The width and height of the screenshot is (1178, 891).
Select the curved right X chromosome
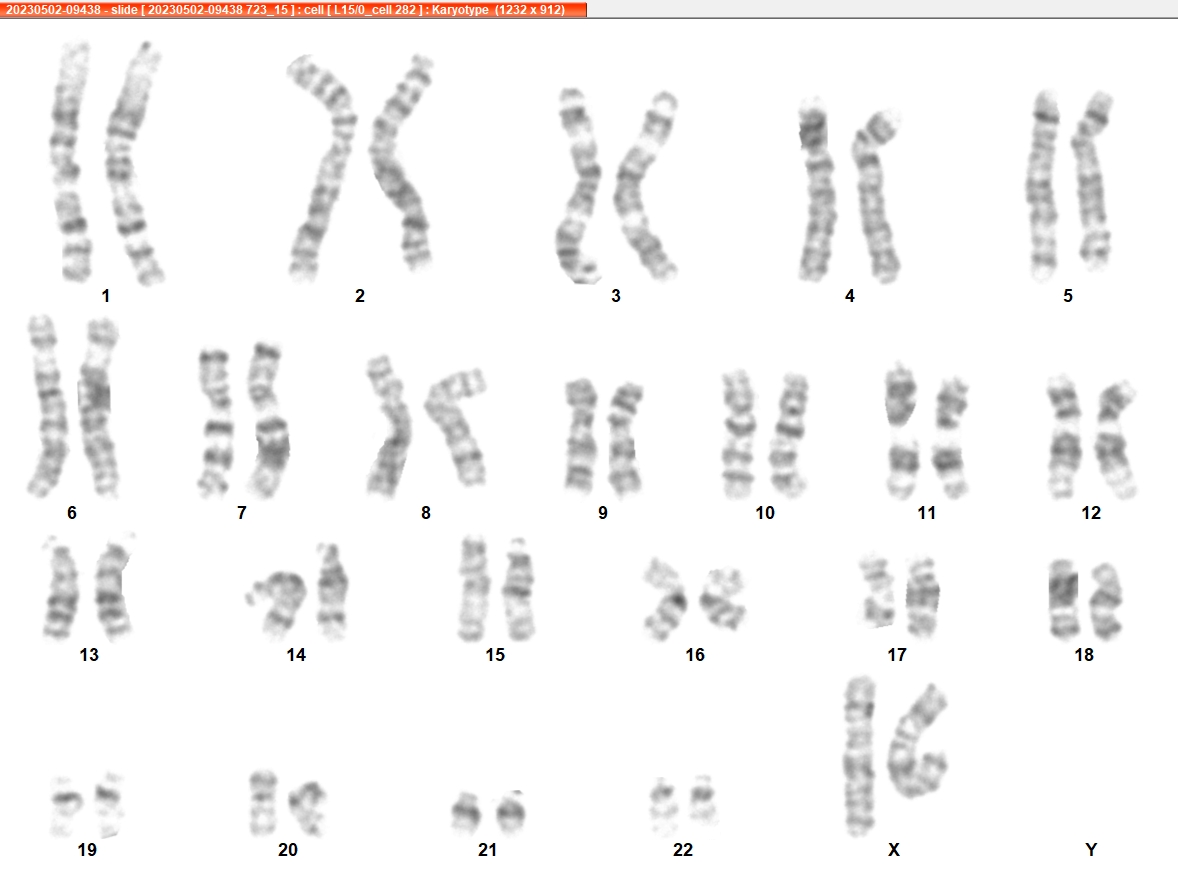[x=917, y=741]
